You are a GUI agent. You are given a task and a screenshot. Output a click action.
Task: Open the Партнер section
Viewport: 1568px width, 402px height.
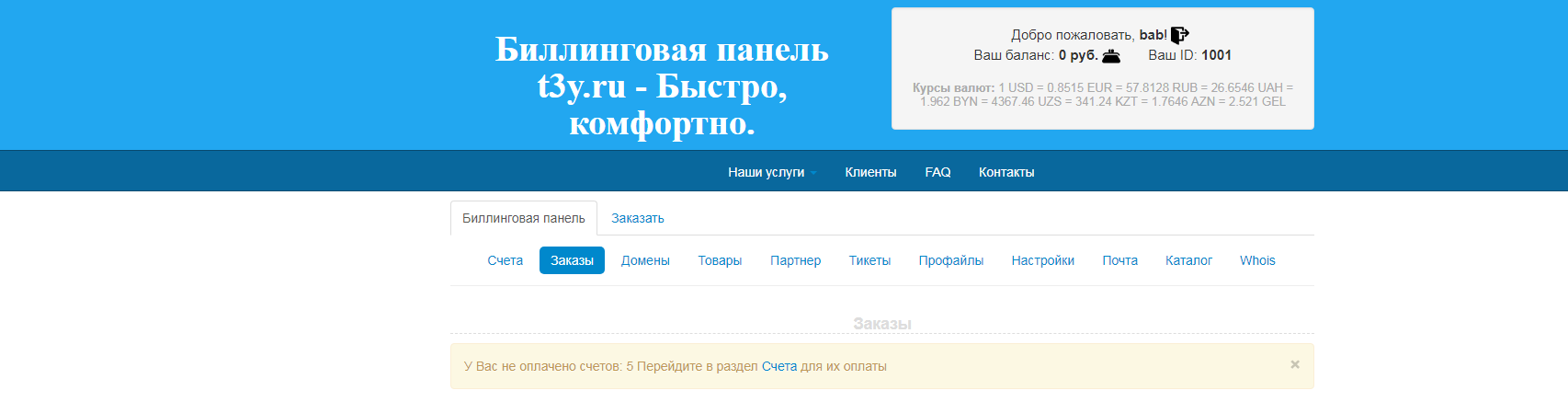point(795,260)
